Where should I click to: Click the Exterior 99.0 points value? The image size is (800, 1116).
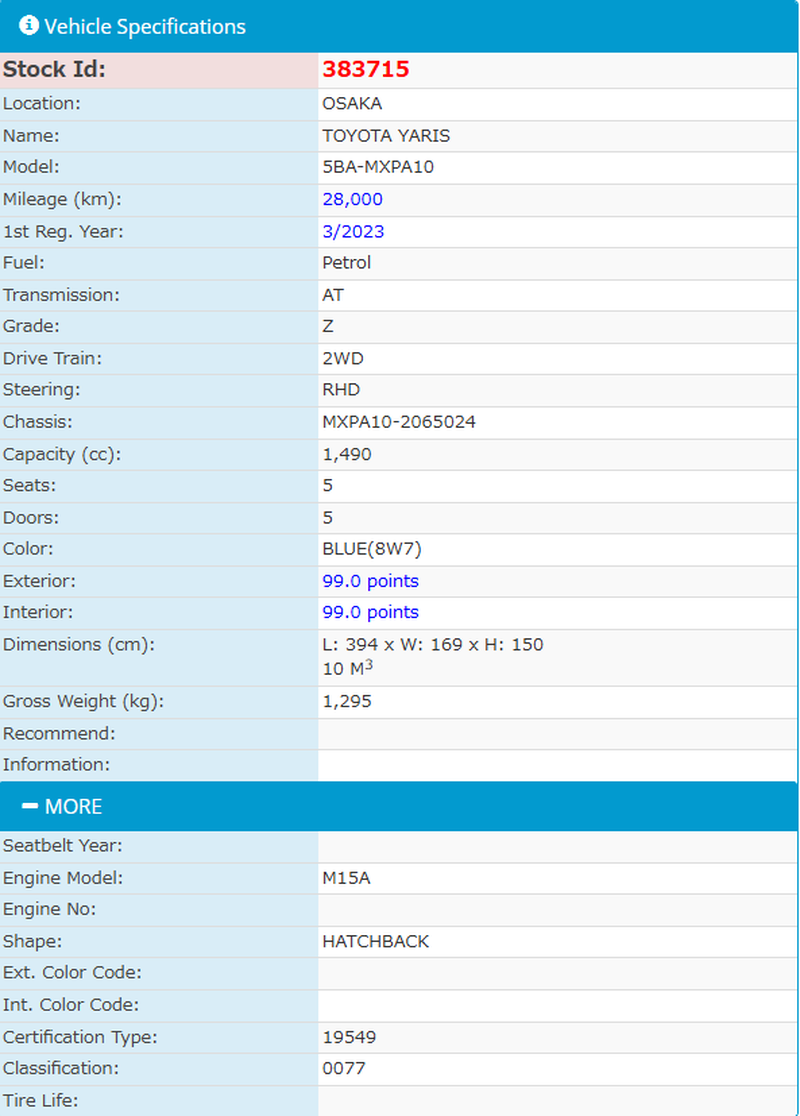coord(370,581)
